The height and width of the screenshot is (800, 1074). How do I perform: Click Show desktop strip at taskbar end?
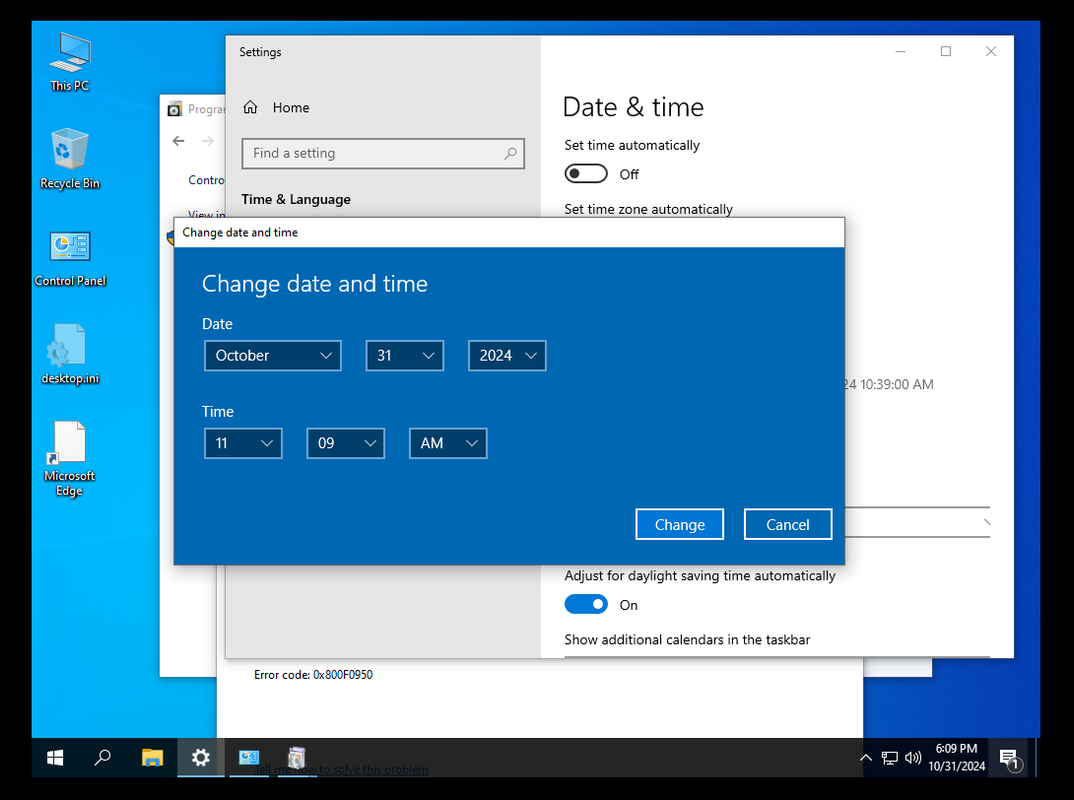point(1037,758)
